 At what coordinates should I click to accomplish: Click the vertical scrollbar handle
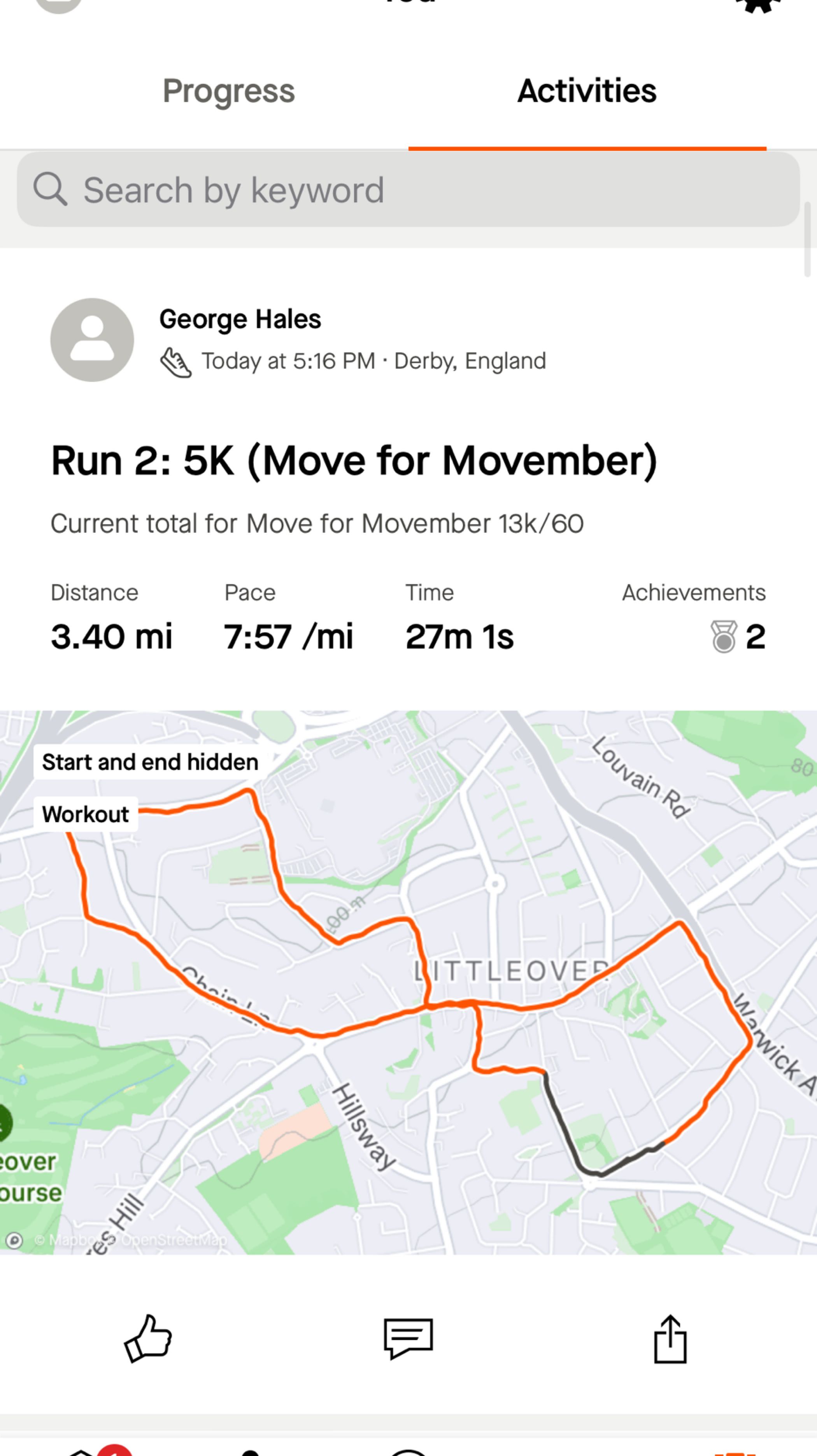[807, 239]
